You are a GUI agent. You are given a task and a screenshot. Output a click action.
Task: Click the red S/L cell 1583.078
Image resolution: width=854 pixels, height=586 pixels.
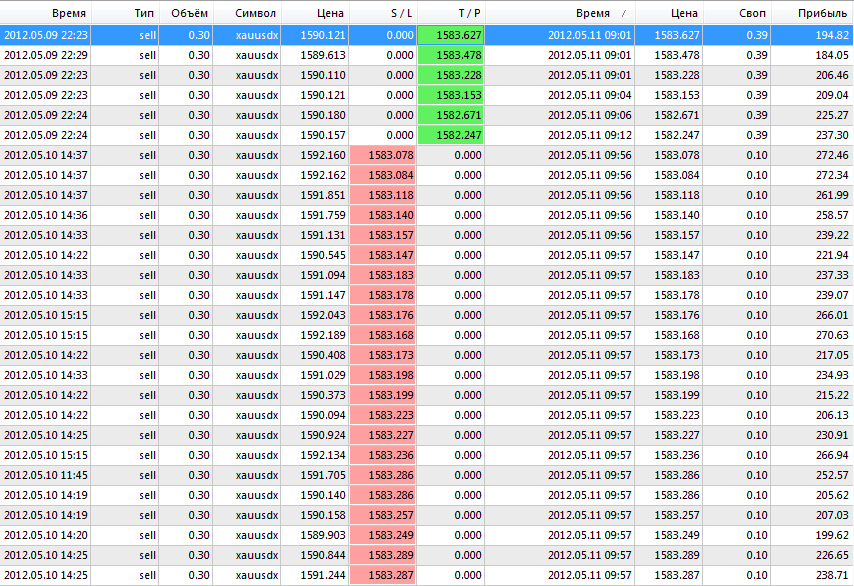click(x=382, y=155)
